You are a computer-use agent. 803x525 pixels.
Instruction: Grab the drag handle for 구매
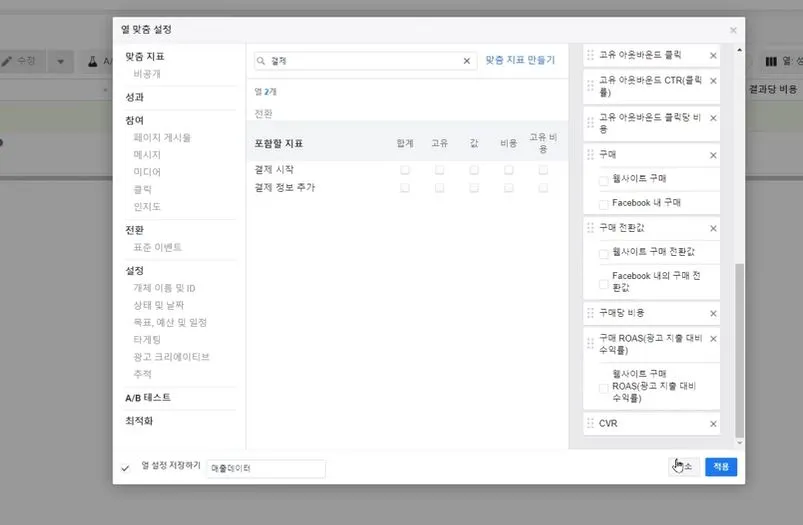tap(590, 154)
